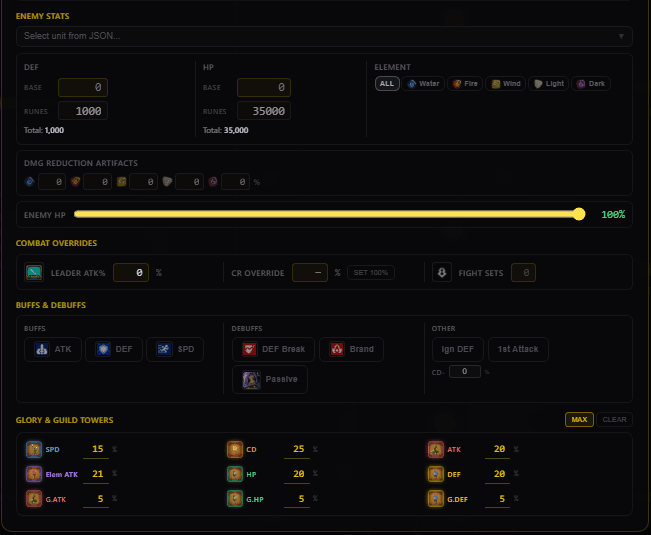The width and height of the screenshot is (651, 535).
Task: Click the G.HP guild tower icon
Action: point(235,499)
